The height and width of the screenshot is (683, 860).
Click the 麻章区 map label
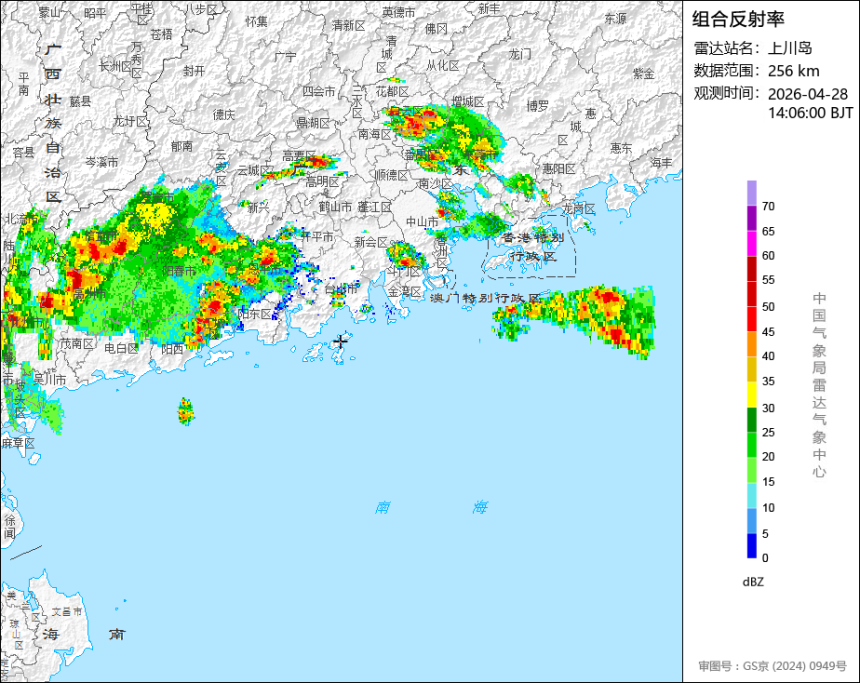[x=18, y=443]
